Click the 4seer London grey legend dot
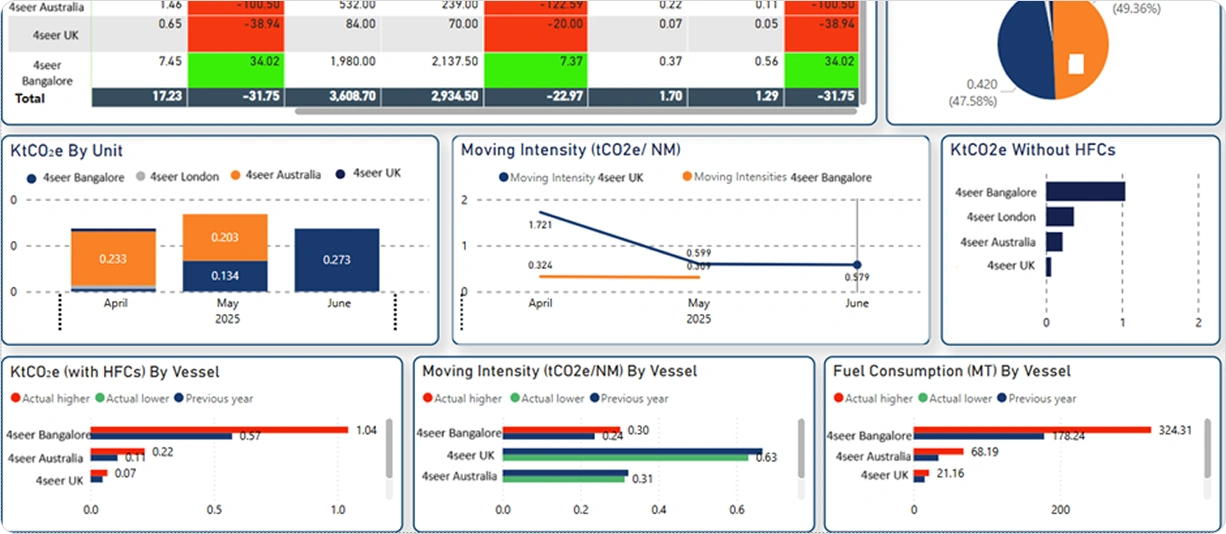The width and height of the screenshot is (1226, 534). [140, 178]
